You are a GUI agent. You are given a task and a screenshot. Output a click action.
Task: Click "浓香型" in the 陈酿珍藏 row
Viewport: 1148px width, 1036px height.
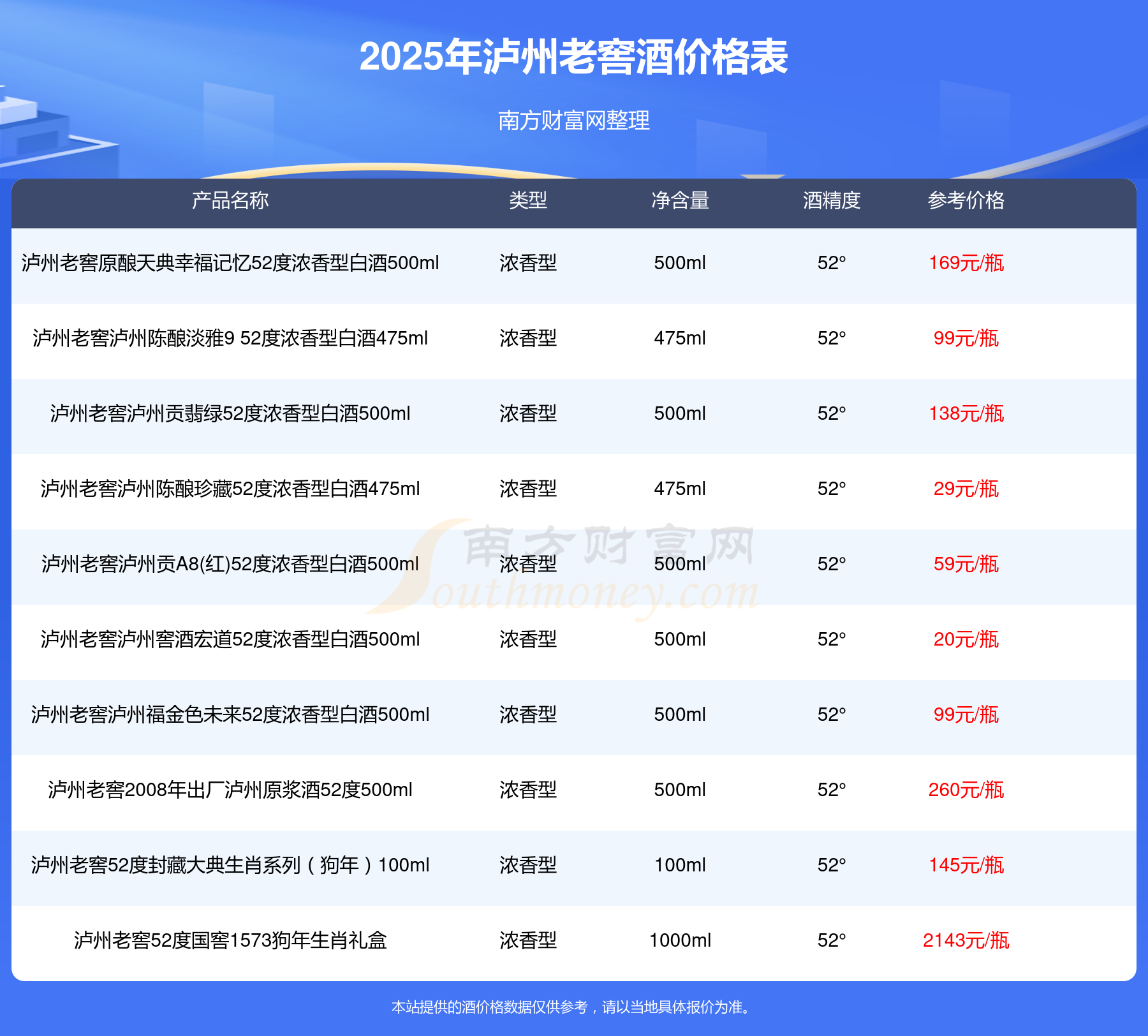[528, 489]
